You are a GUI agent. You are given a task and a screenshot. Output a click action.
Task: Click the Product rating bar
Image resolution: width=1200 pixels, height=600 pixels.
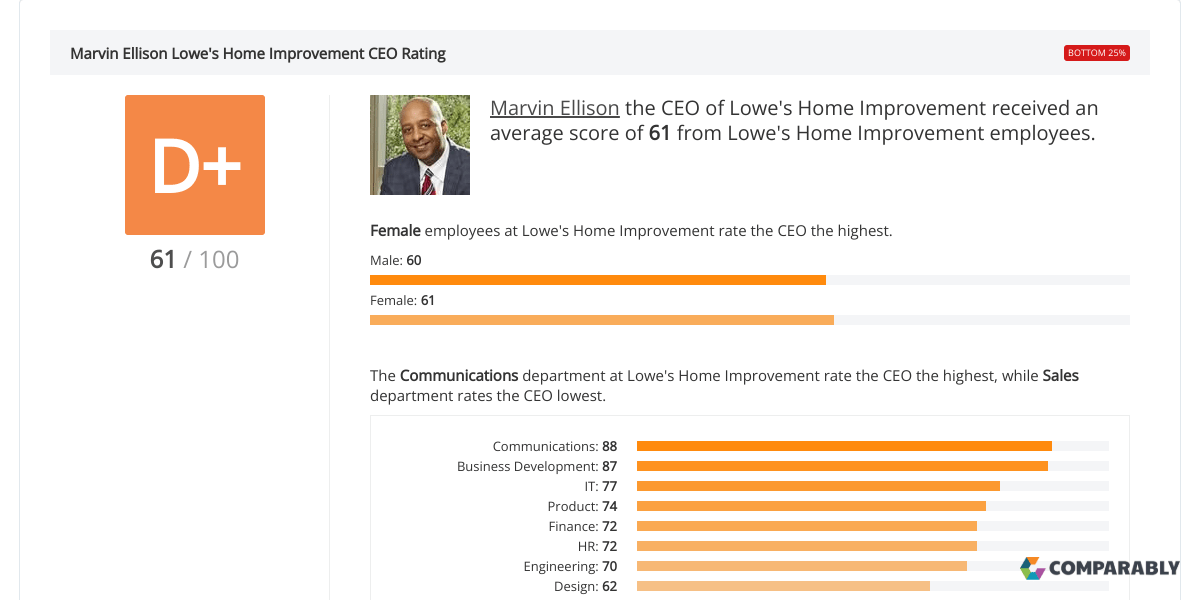(810, 506)
